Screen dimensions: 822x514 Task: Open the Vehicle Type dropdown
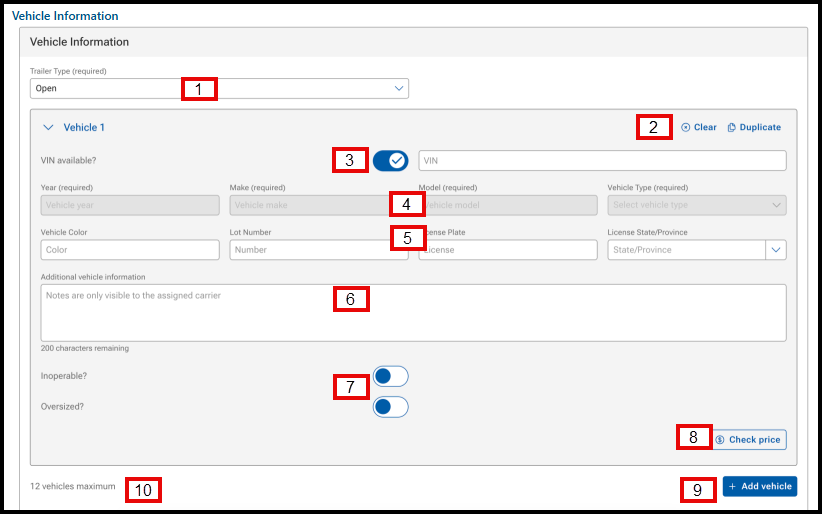click(696, 205)
